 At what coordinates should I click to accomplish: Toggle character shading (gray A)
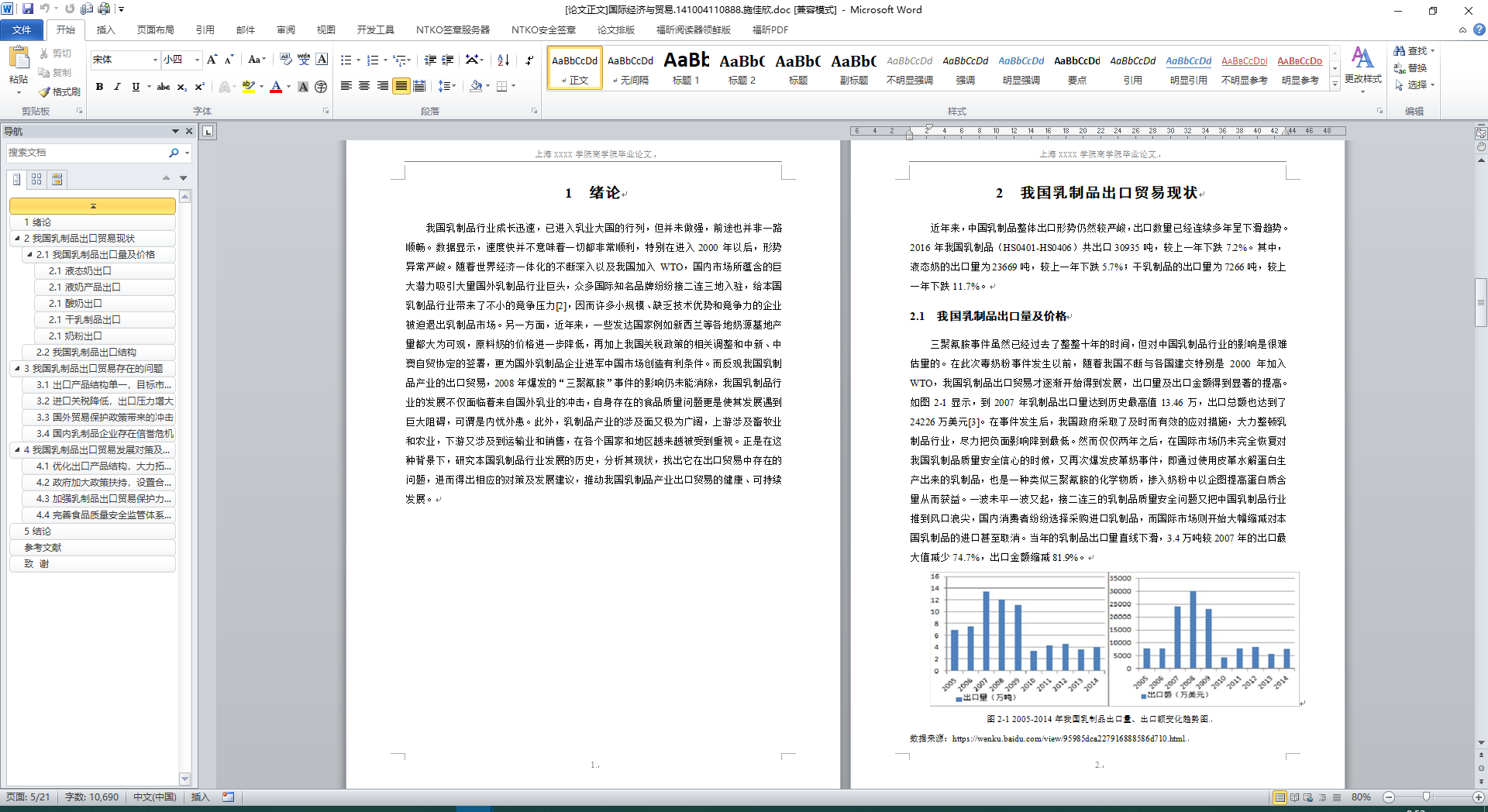tap(303, 87)
